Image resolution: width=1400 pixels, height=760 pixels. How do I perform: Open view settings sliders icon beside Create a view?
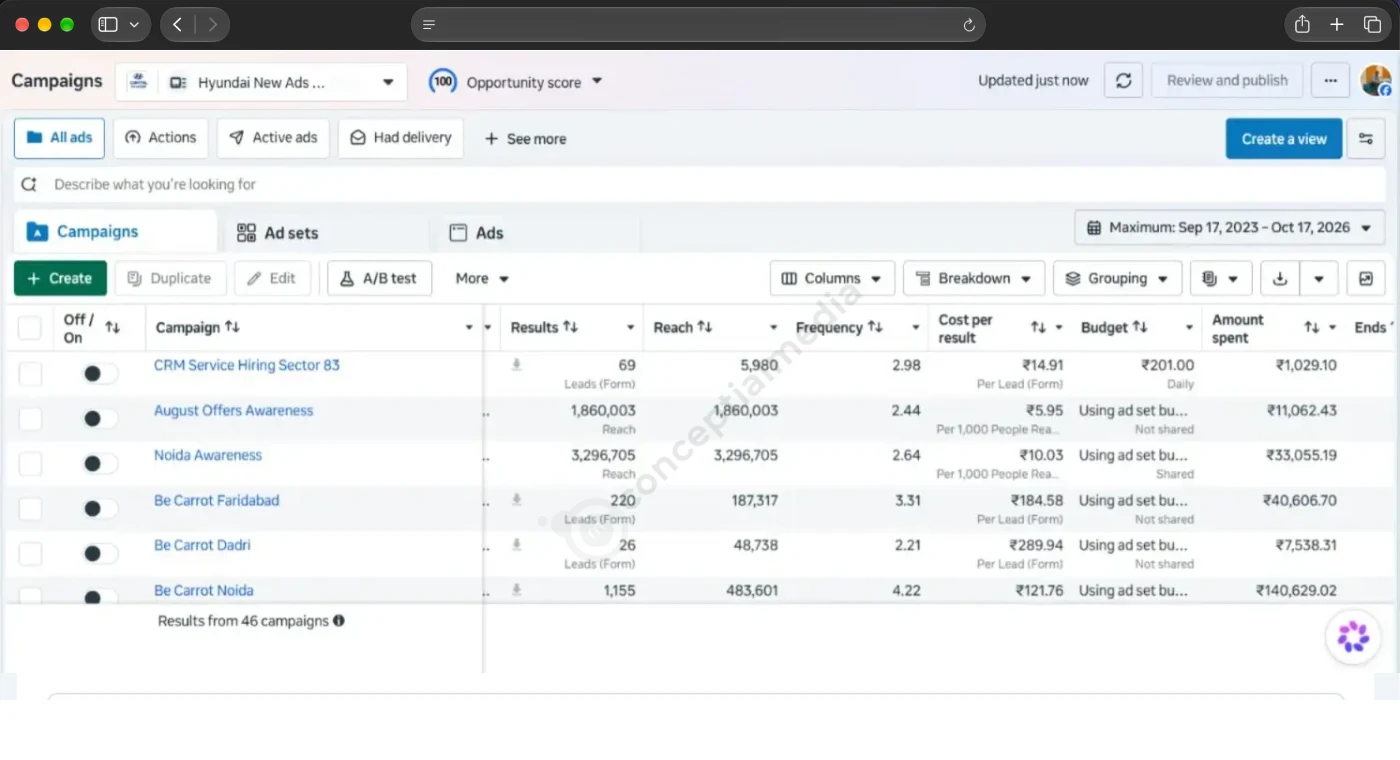click(1366, 139)
